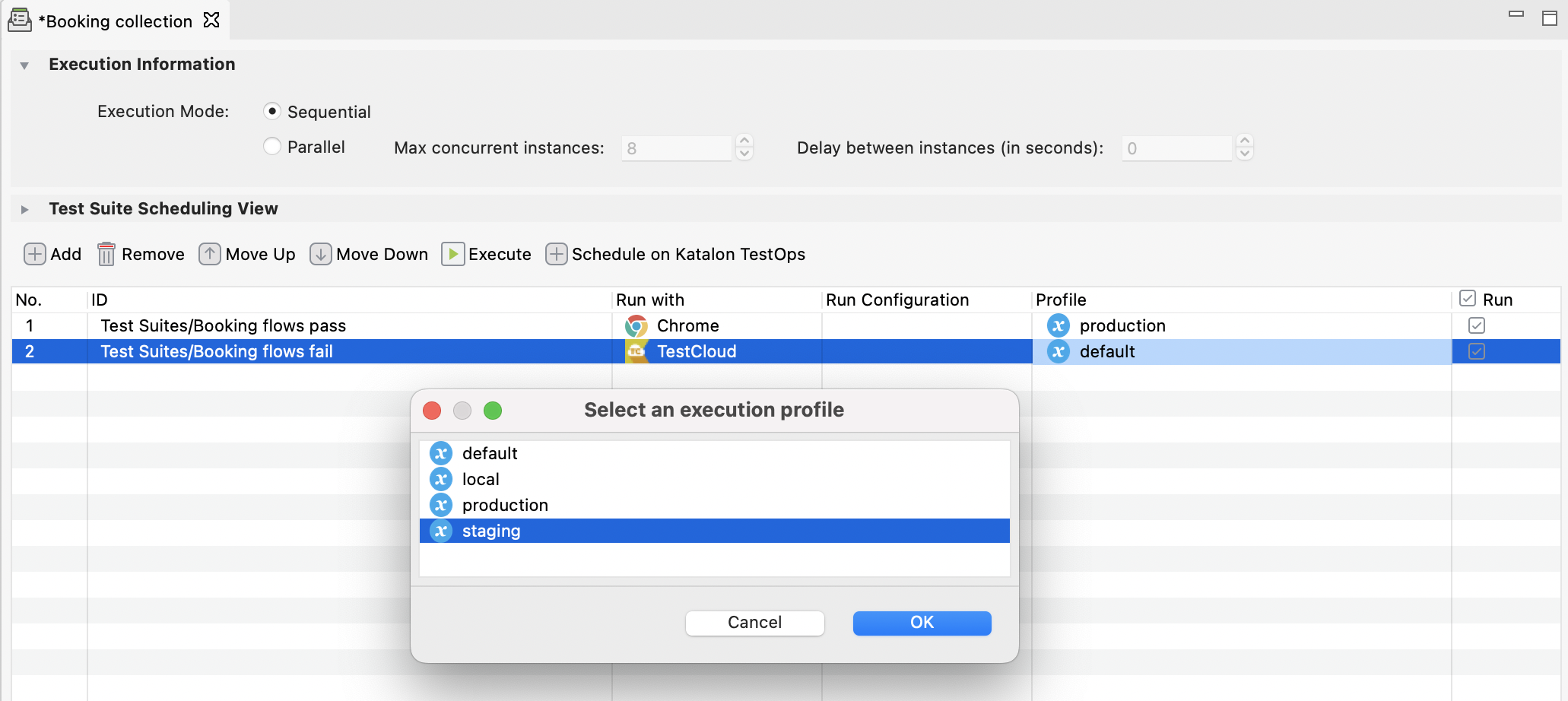1568x701 pixels.
Task: Toggle Run checkbox for Booking flows pass
Action: click(x=1477, y=325)
